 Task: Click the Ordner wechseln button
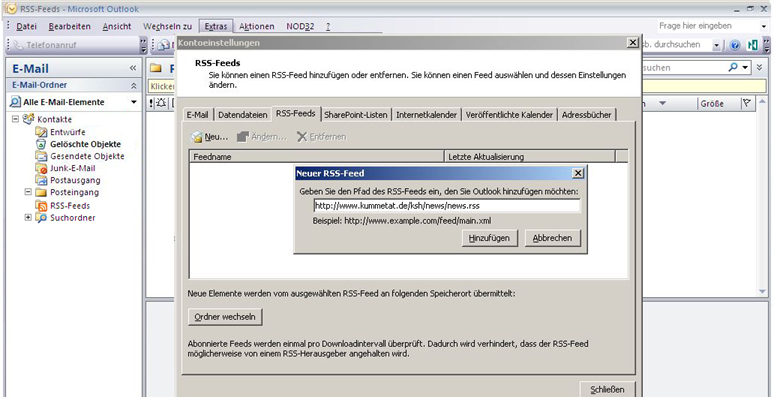pyautogui.click(x=225, y=317)
